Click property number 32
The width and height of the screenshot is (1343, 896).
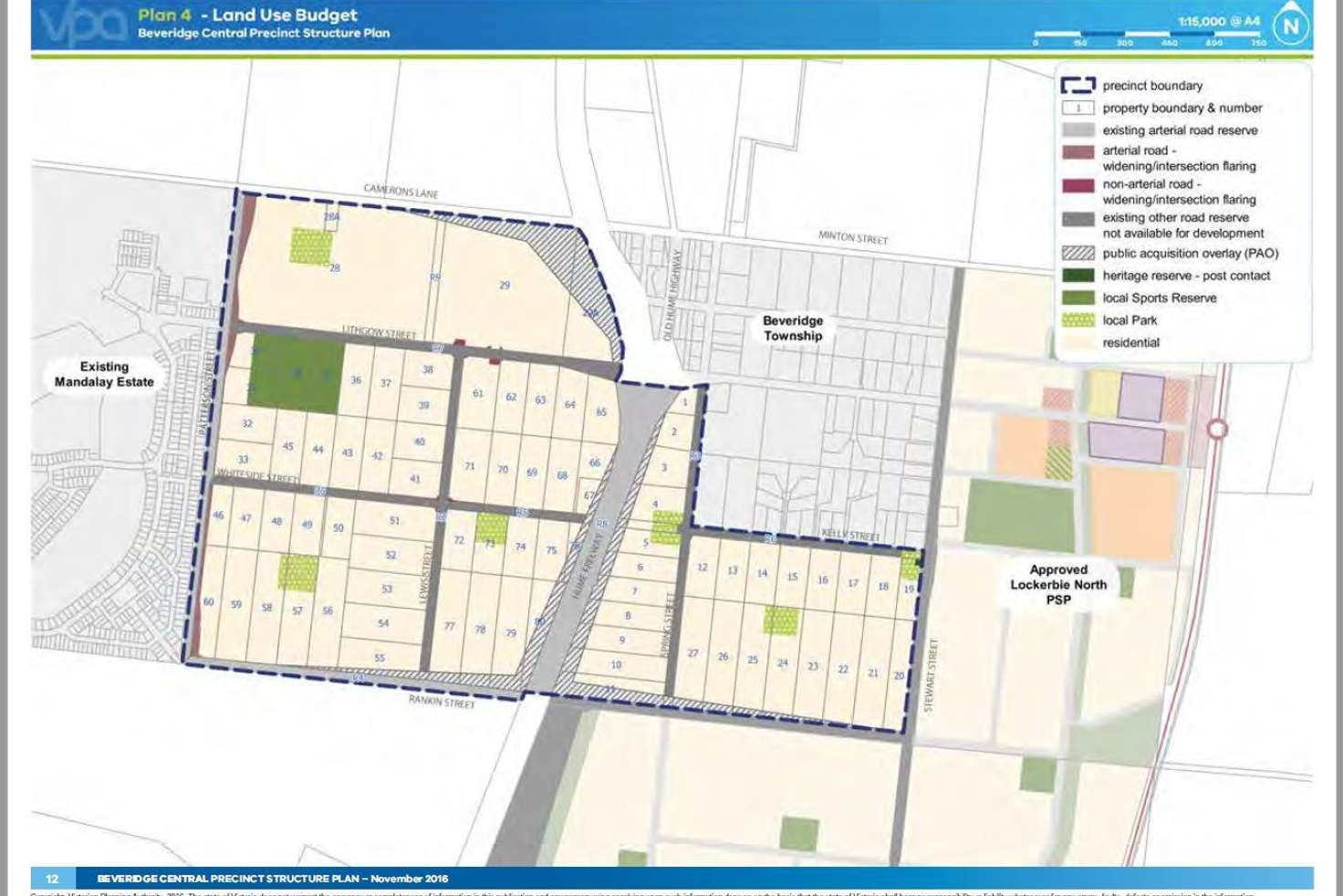(247, 423)
